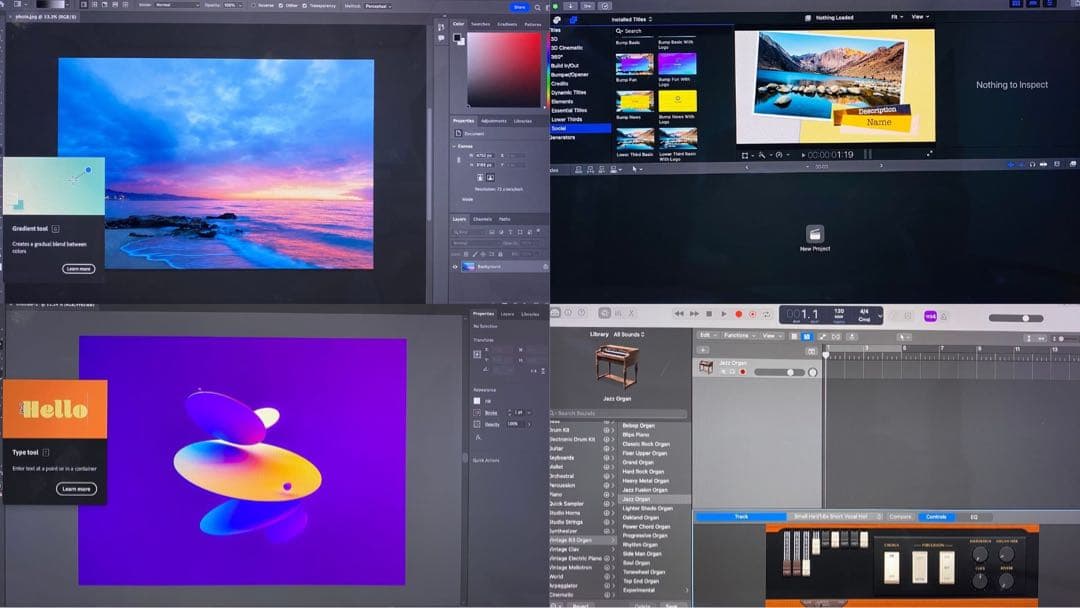Click the crop tool icon below Final Cut's viewer
Viewport: 1080px width, 608px height.
(x=744, y=155)
